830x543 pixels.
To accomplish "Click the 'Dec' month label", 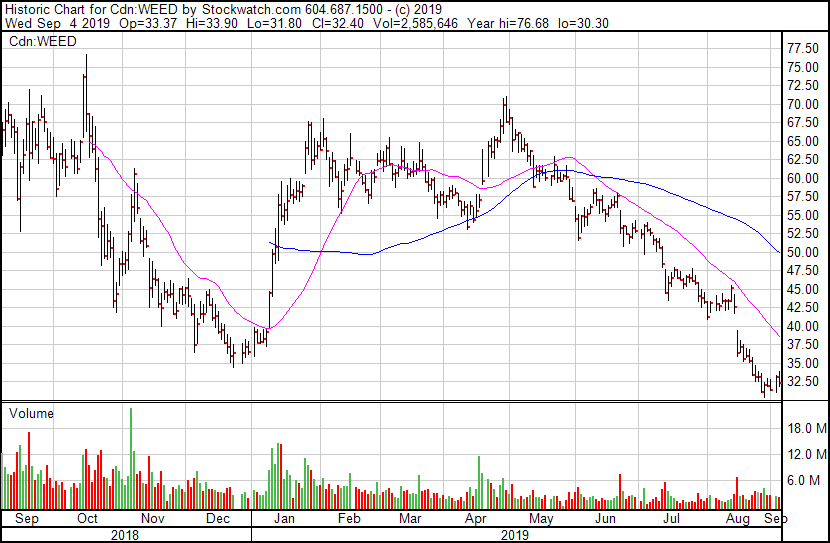I will click(x=218, y=518).
